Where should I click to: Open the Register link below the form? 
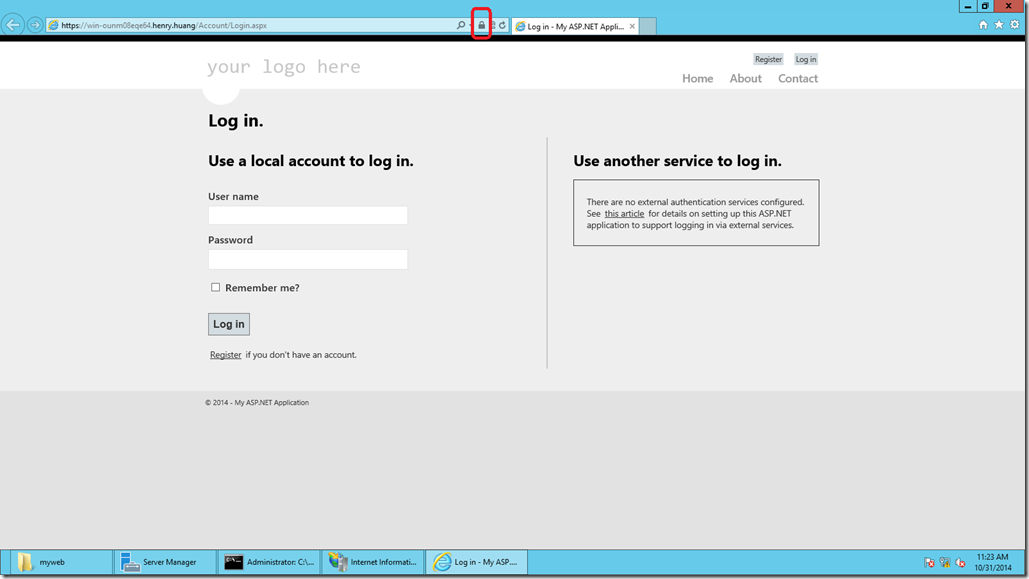[225, 354]
